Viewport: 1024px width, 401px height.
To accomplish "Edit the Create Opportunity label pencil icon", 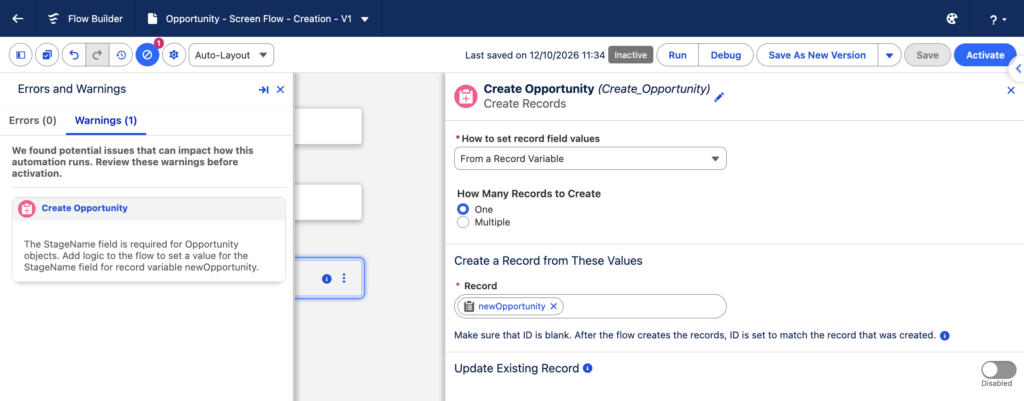I will click(719, 97).
